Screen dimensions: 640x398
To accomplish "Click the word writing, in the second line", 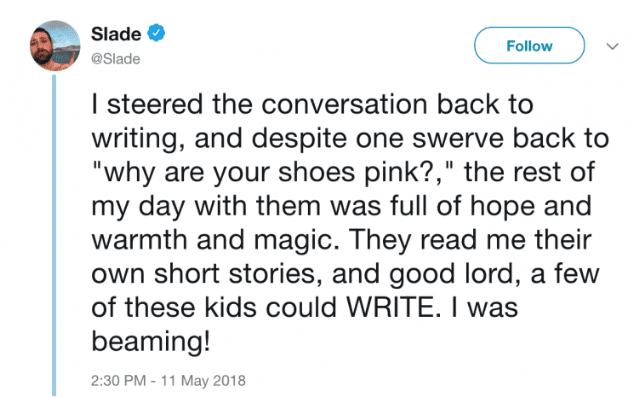I will pyautogui.click(x=135, y=139).
